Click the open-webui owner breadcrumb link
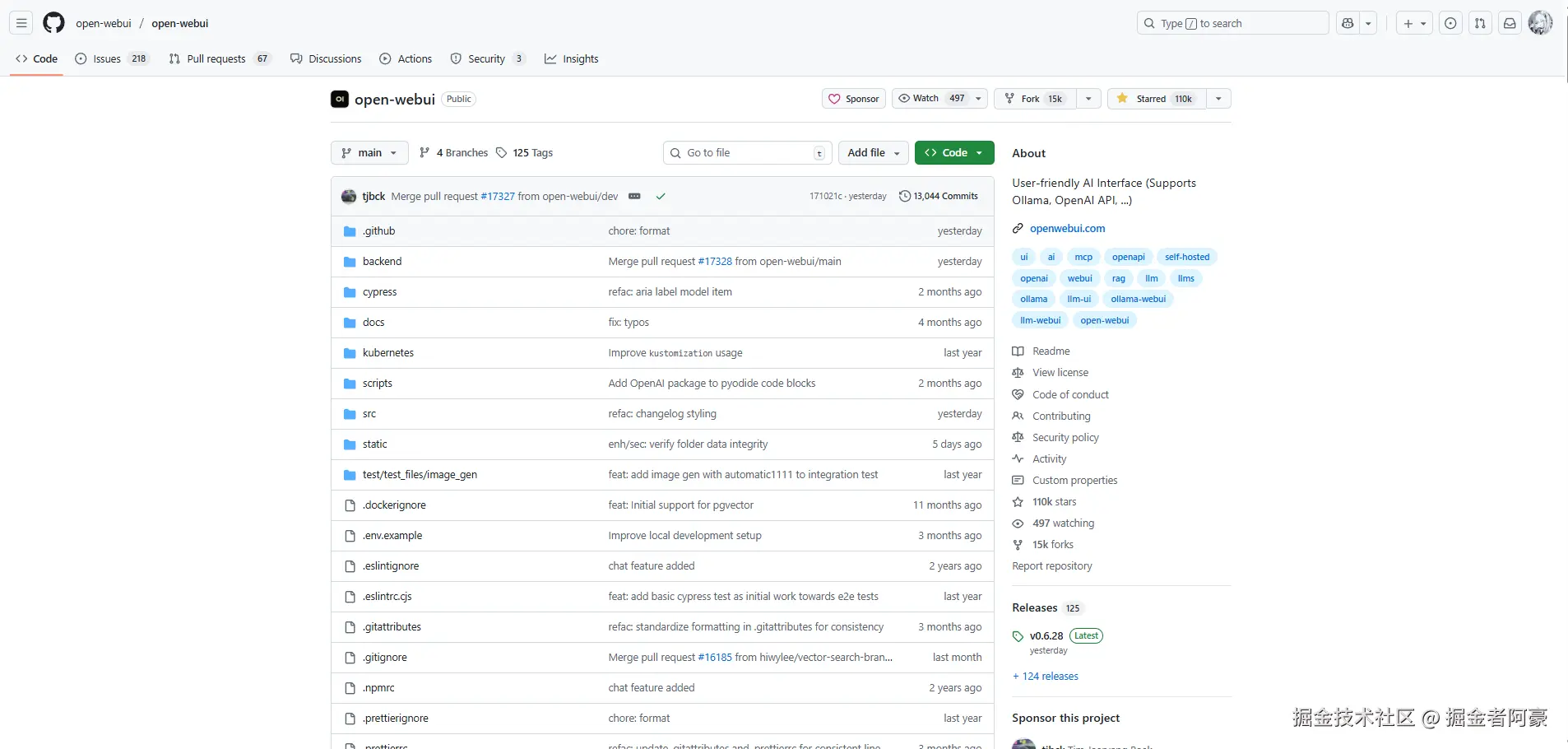 (104, 23)
